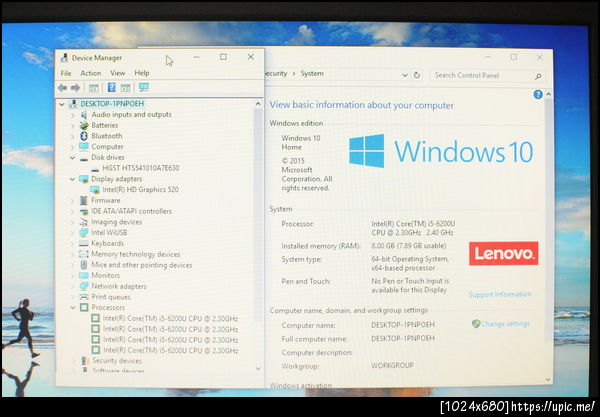600x417 pixels.
Task: Select Intel(R) HD Graphics 520 adapter
Action: [x=140, y=189]
